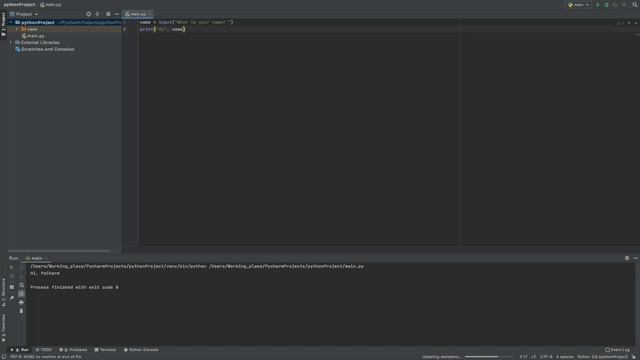Image resolution: width=640 pixels, height=360 pixels.
Task: Click main.py in the navigation breadcrumb
Action: (51, 5)
